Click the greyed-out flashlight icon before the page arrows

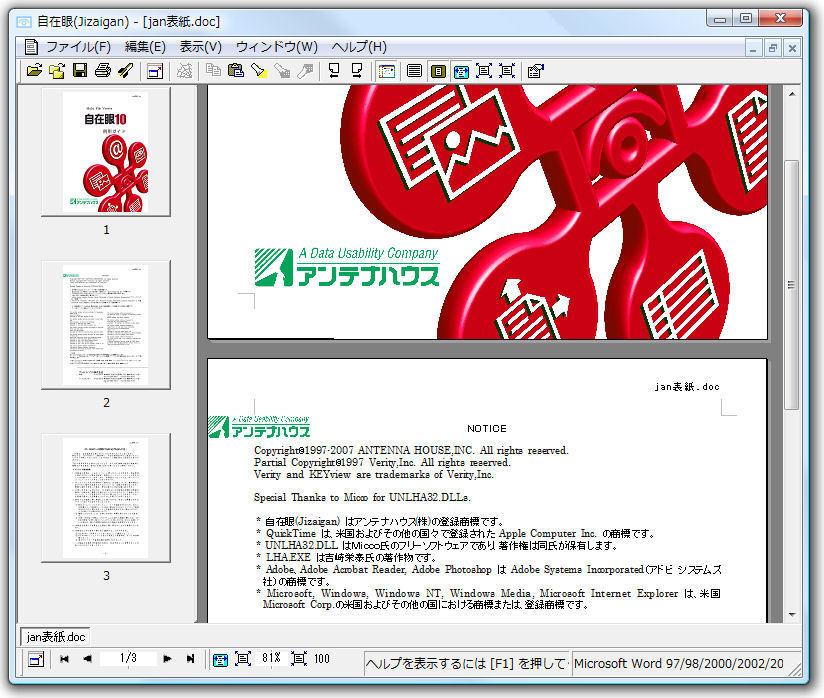tap(305, 70)
